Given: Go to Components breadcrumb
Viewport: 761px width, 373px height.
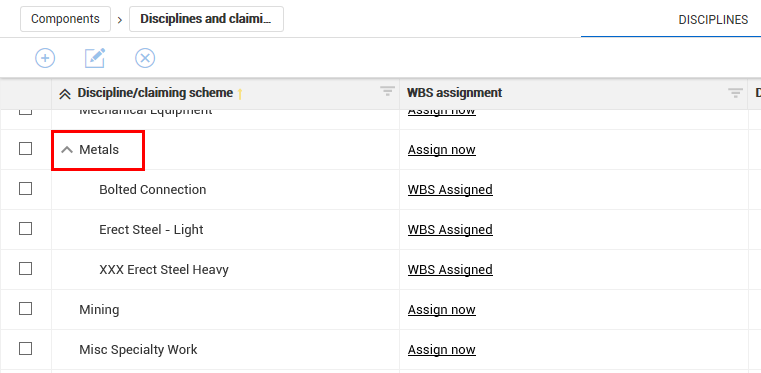Looking at the screenshot, I should pos(66,19).
